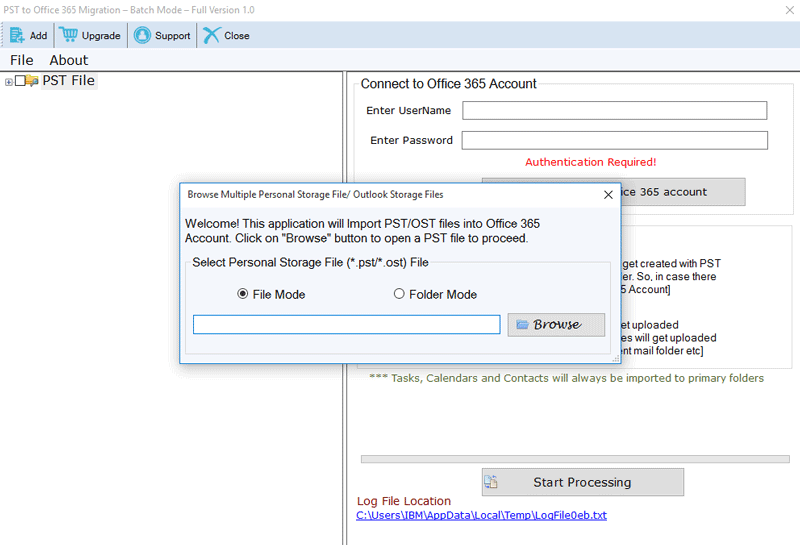This screenshot has height=545, width=800.
Task: Click the Authentication Required! message
Action: click(x=591, y=162)
